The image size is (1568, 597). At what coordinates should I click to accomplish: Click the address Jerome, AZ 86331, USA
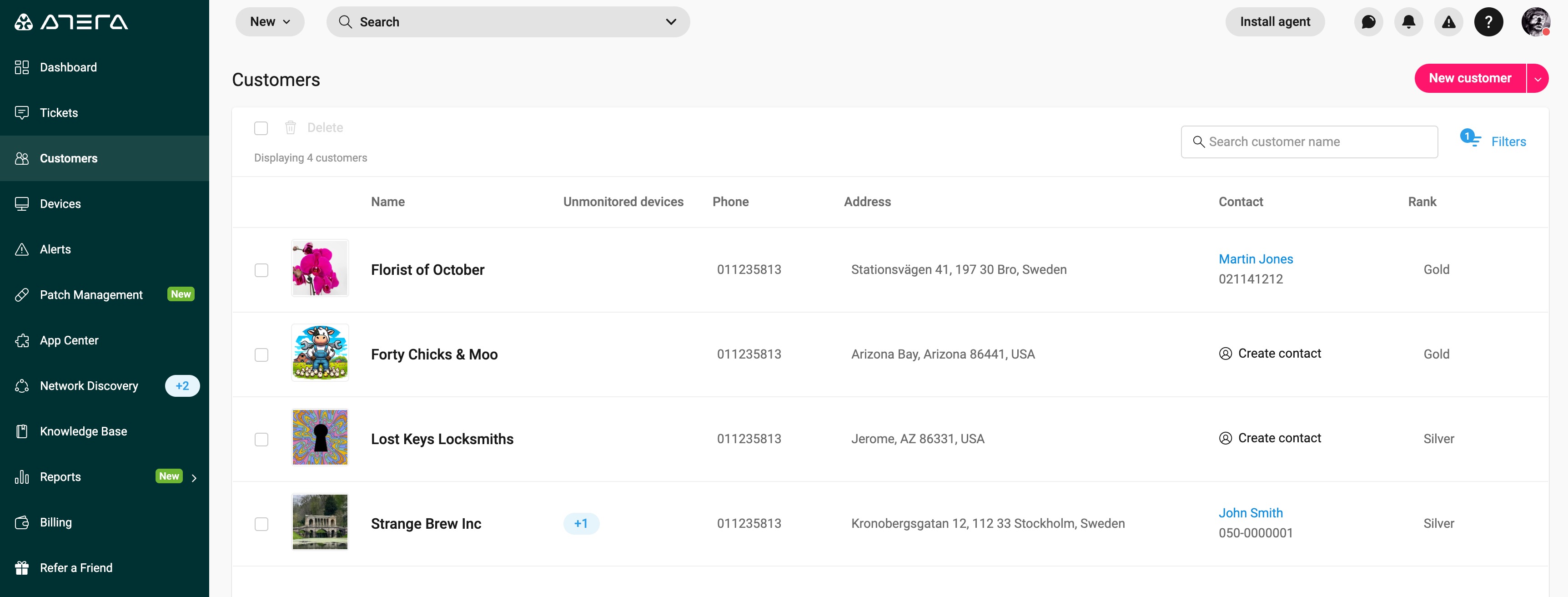click(x=918, y=439)
